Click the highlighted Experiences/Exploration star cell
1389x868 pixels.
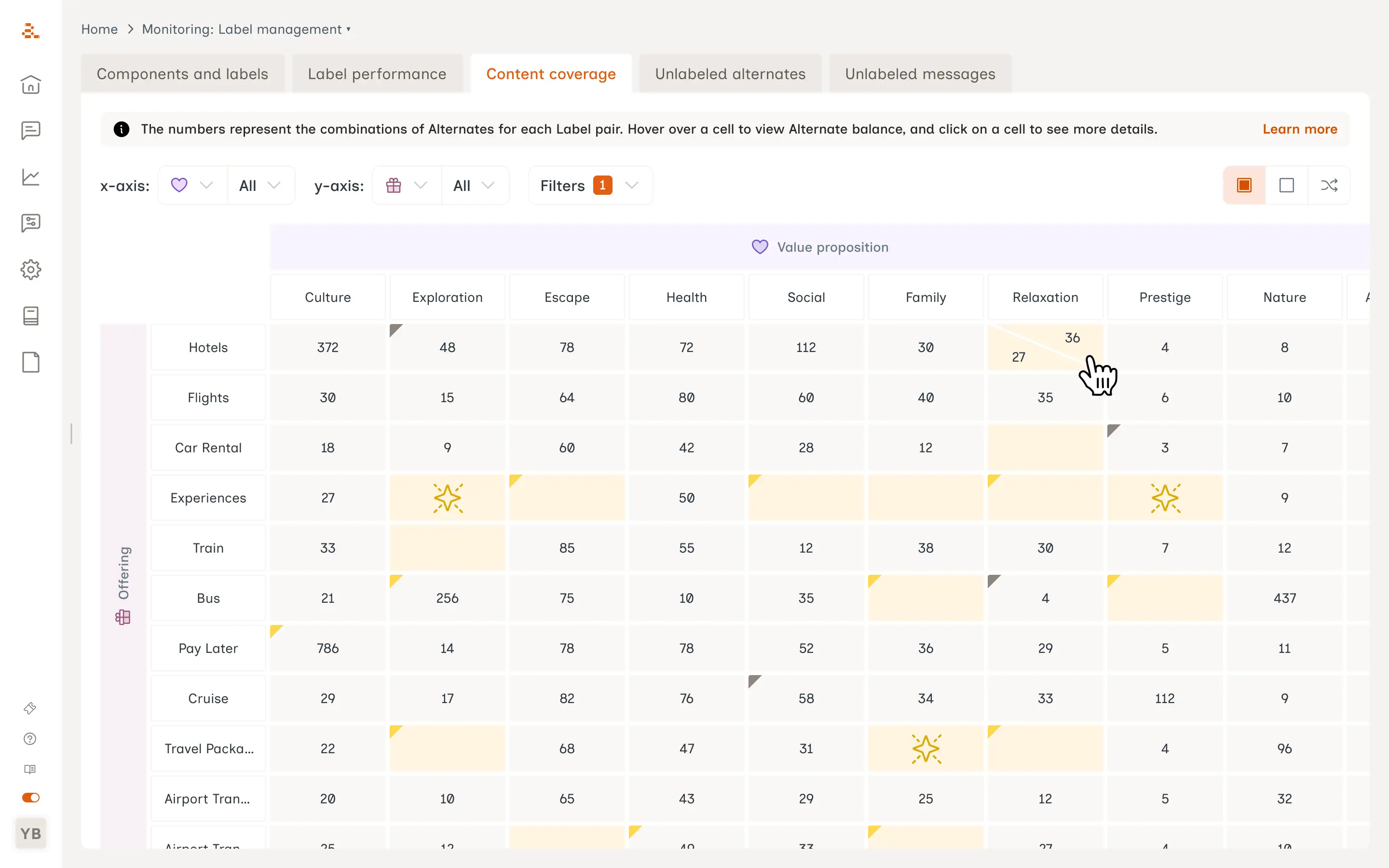pos(447,498)
